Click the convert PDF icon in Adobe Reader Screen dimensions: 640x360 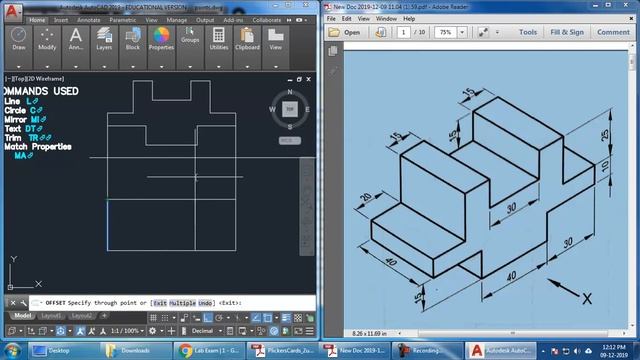point(380,32)
